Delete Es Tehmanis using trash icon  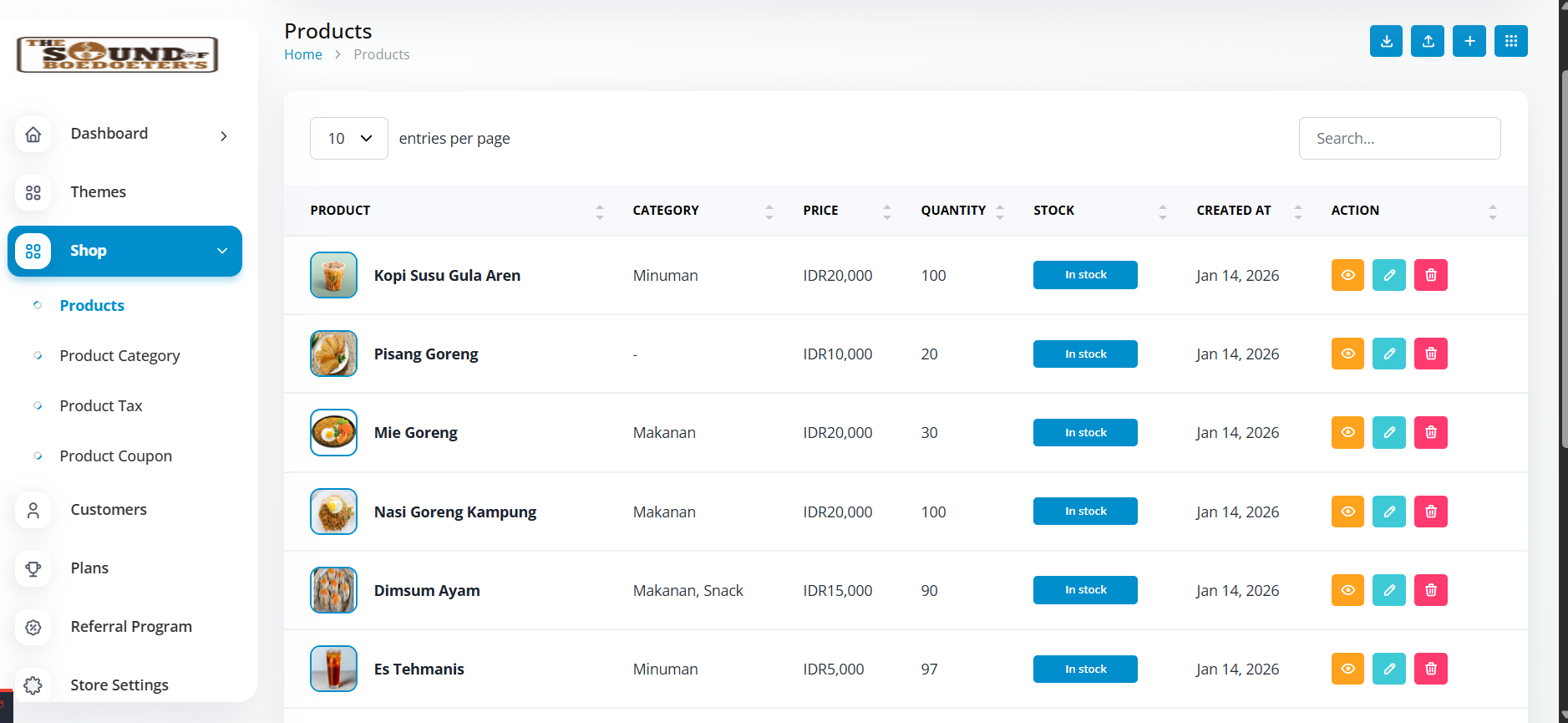click(x=1431, y=669)
